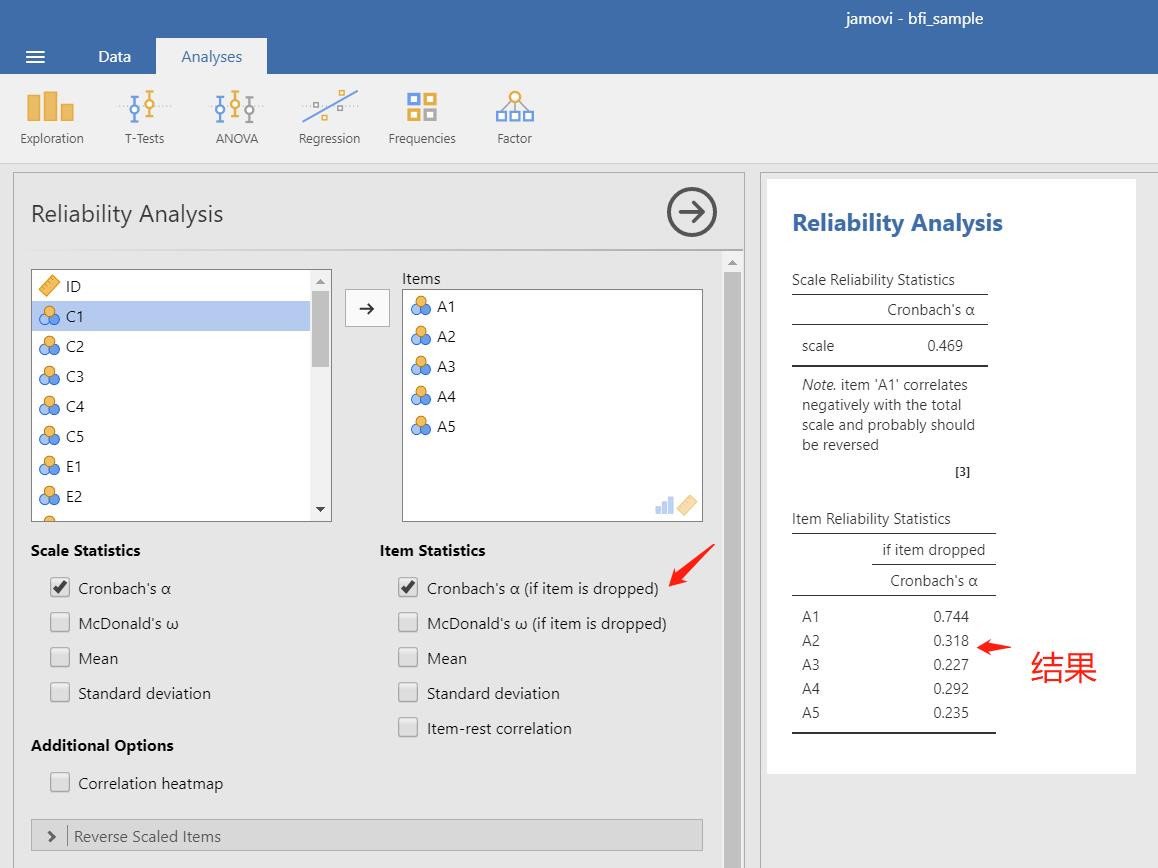Image resolution: width=1158 pixels, height=868 pixels.
Task: Select variable C2 in the variable list
Action: tap(171, 346)
